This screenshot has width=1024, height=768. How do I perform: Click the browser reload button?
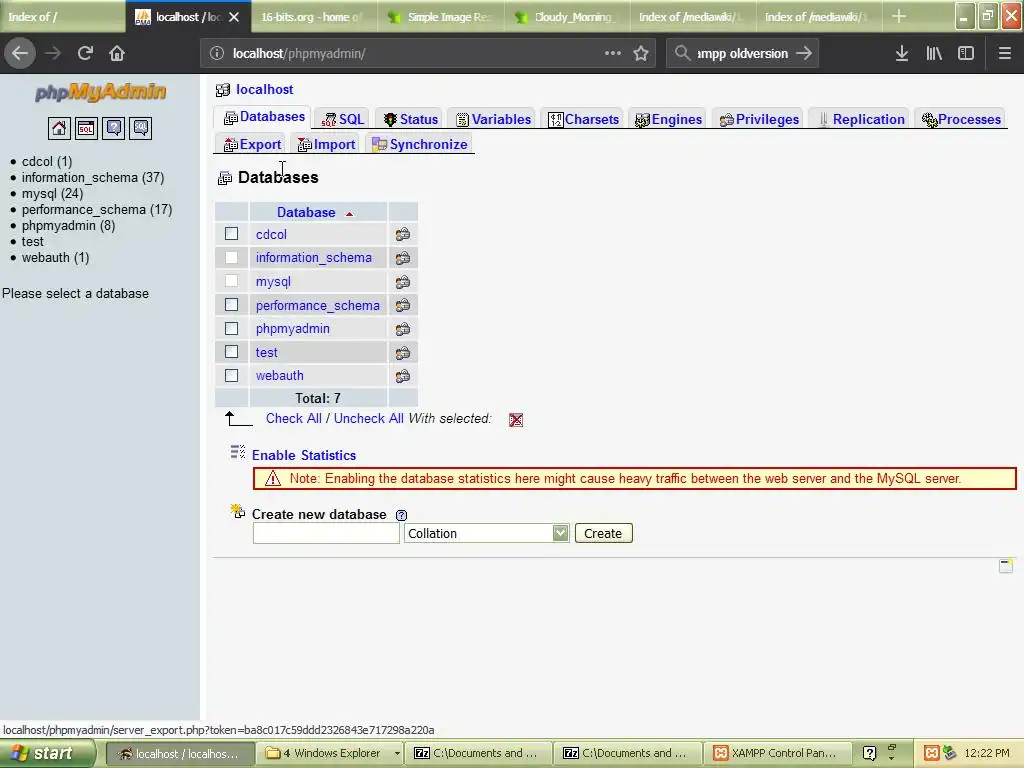pyautogui.click(x=85, y=53)
